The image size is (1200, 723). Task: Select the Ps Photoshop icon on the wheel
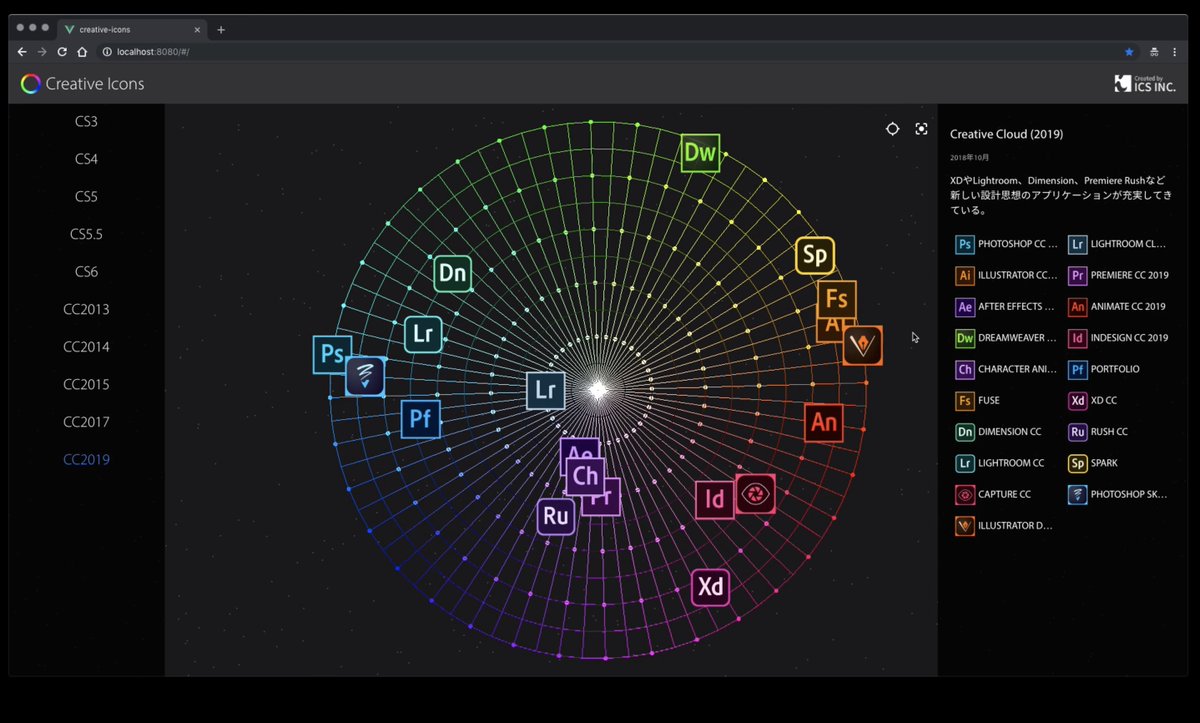[x=331, y=353]
